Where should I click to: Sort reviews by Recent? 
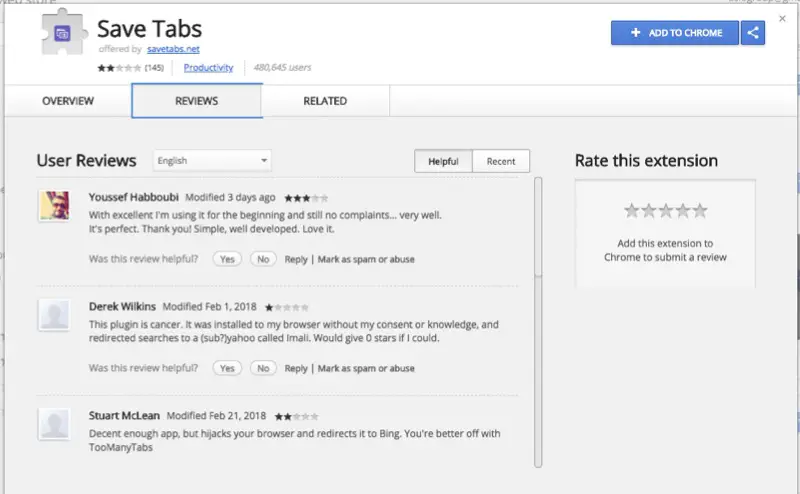[501, 161]
